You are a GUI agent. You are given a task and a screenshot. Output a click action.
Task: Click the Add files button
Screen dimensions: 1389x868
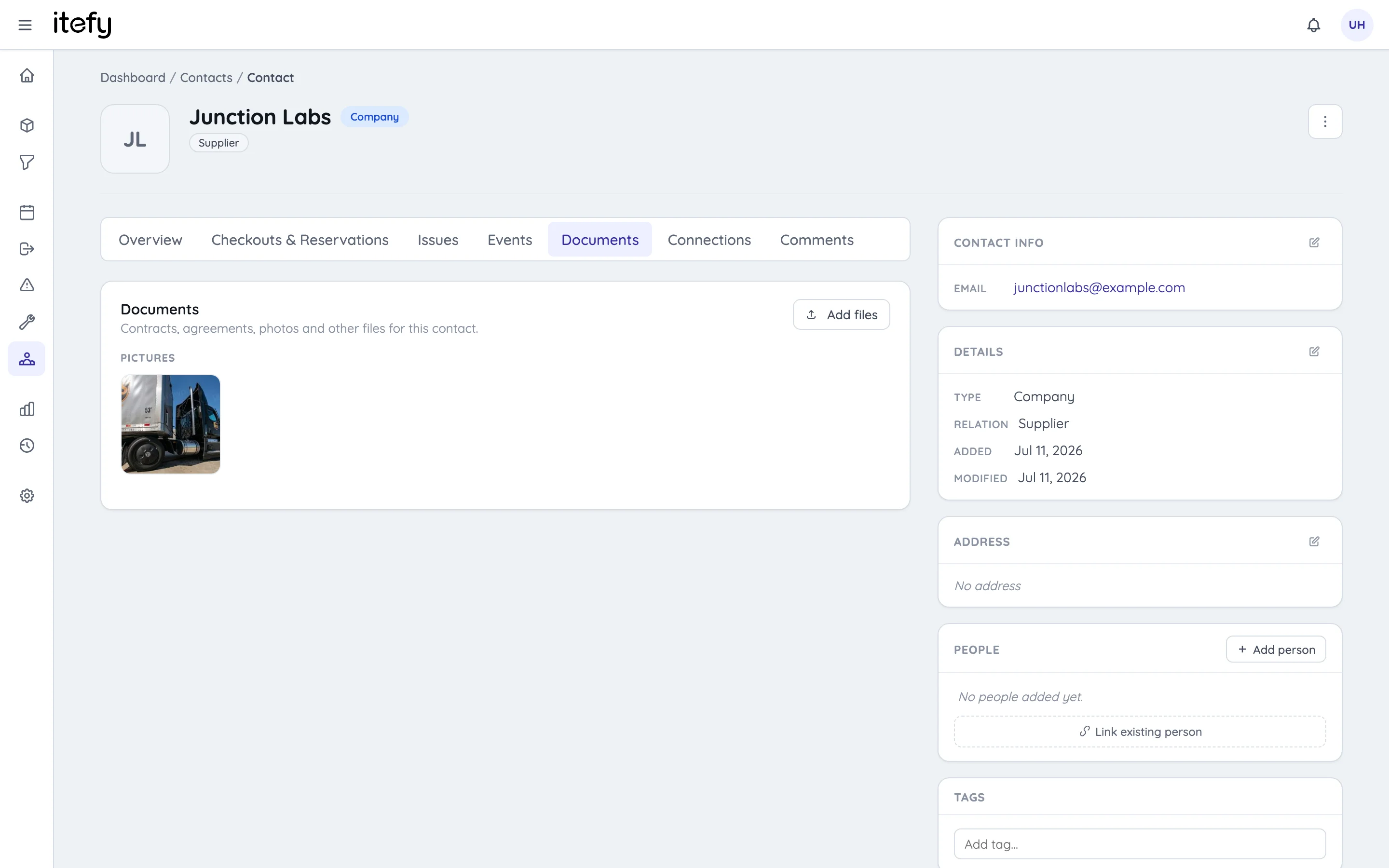pos(841,314)
